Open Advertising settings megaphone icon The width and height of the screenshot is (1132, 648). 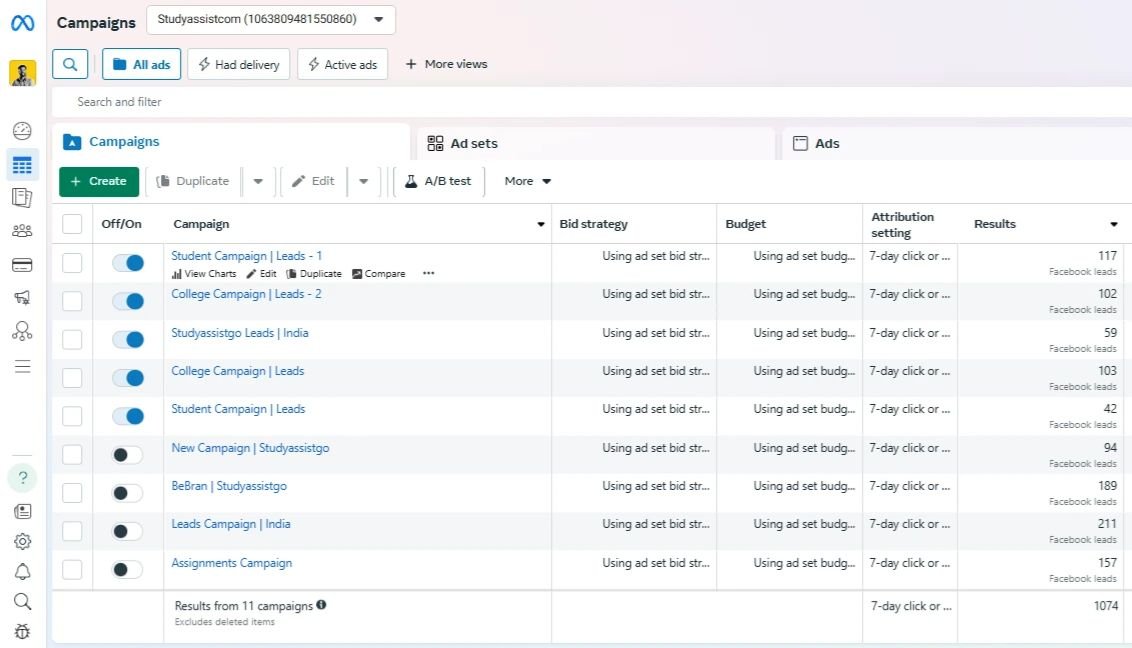22,297
